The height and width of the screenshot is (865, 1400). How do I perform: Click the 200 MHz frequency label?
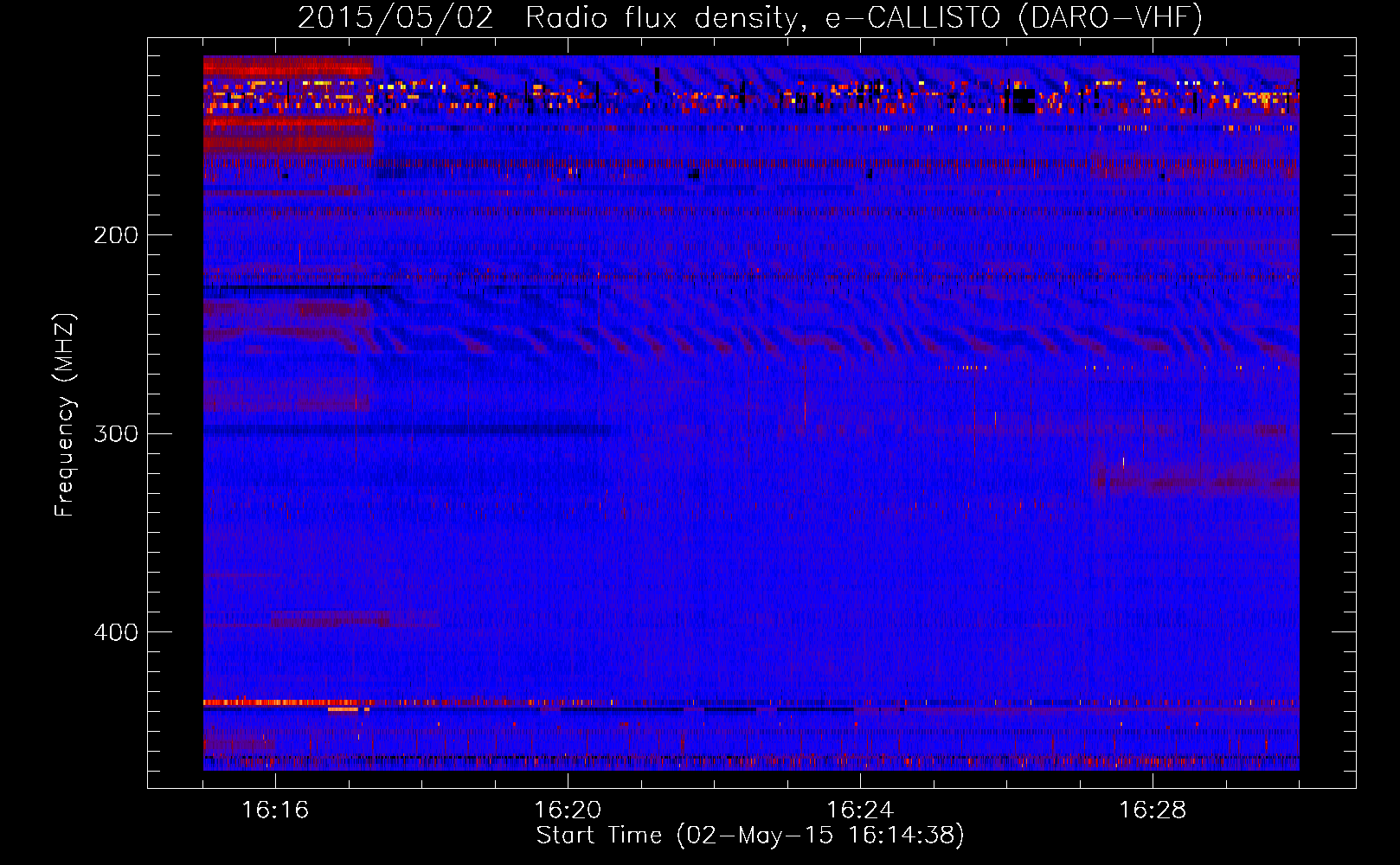click(x=116, y=235)
